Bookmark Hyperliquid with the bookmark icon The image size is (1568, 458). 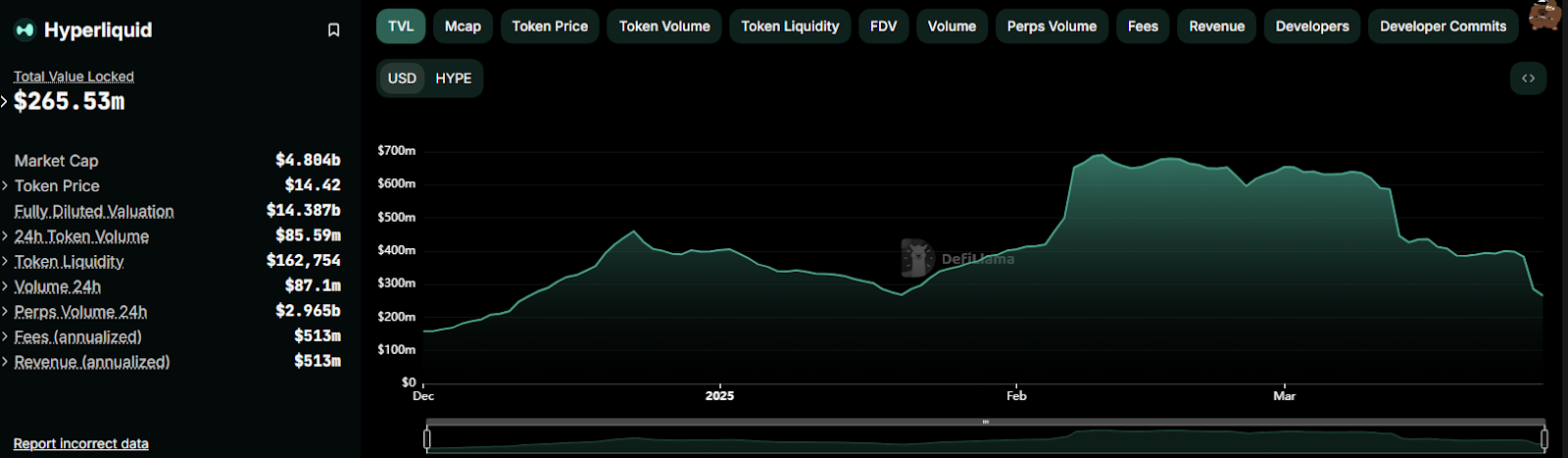(x=333, y=30)
